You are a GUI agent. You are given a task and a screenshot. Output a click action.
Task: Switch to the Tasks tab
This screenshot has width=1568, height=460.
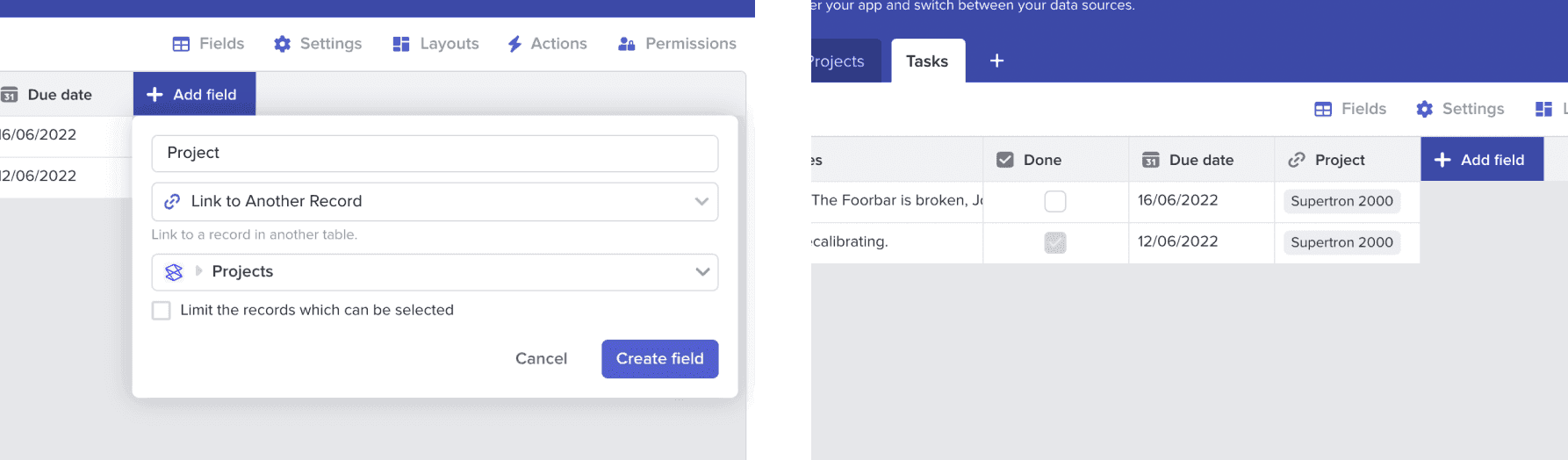point(927,61)
